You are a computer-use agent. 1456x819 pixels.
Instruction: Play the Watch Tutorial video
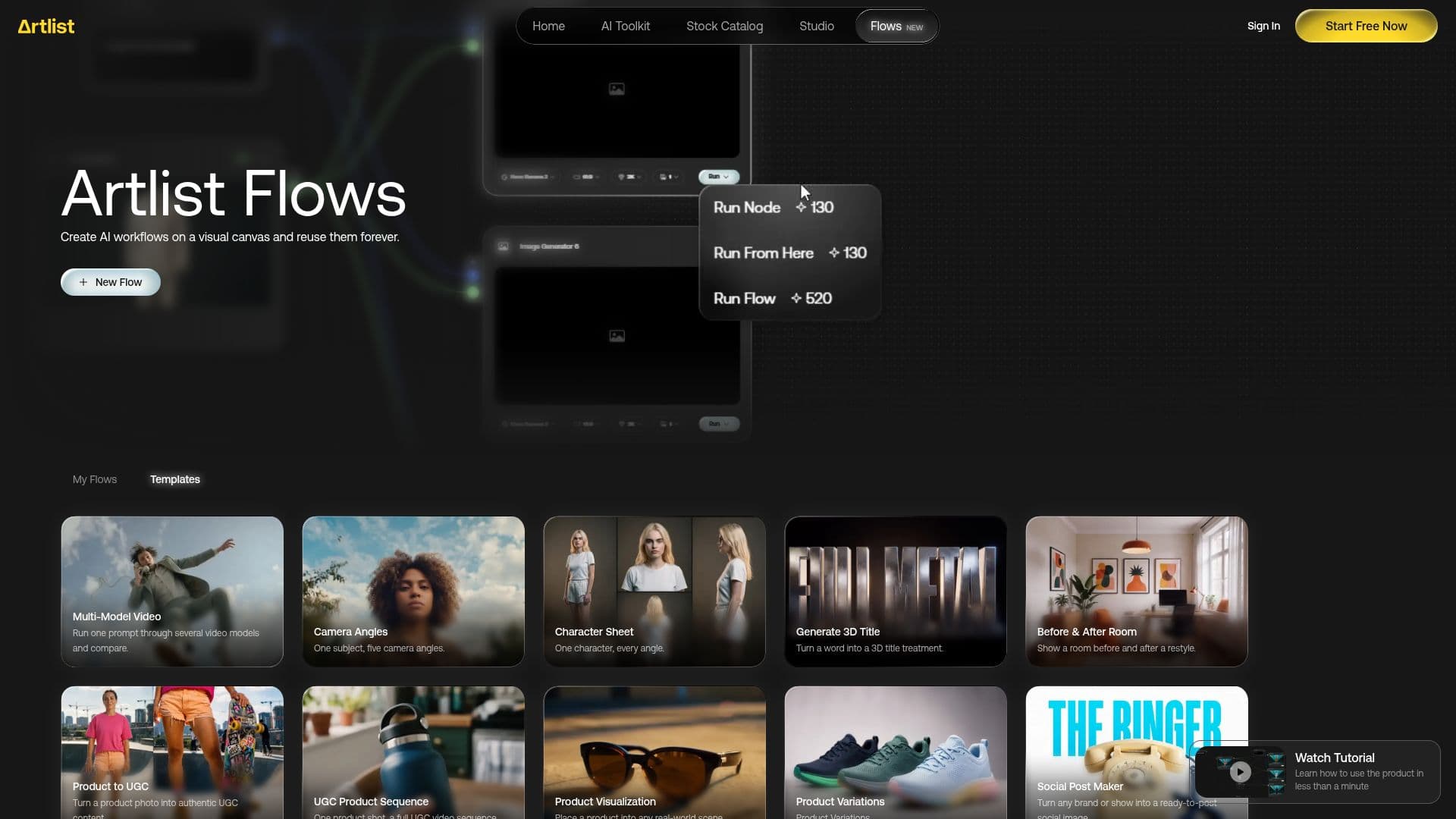pyautogui.click(x=1241, y=772)
